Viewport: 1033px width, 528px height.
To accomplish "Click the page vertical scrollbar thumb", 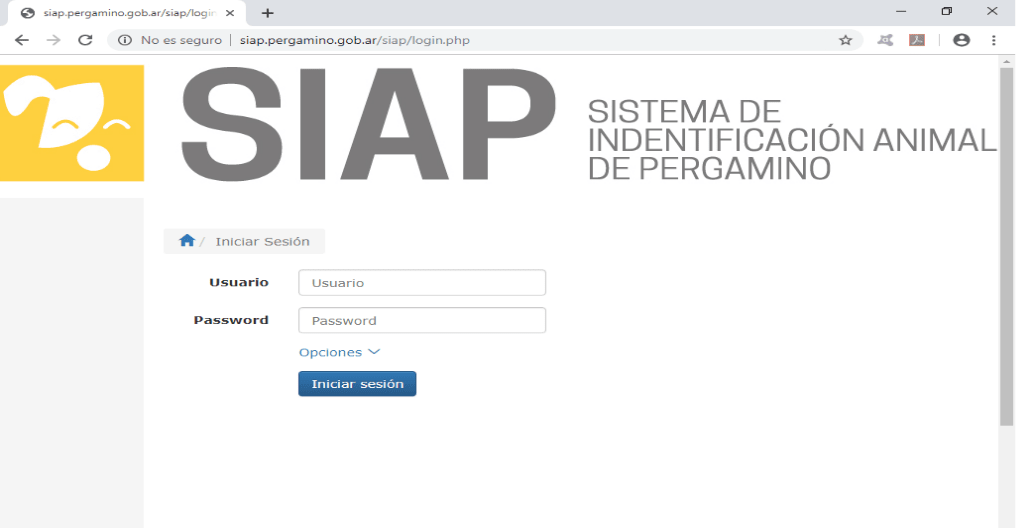I will point(1006,247).
